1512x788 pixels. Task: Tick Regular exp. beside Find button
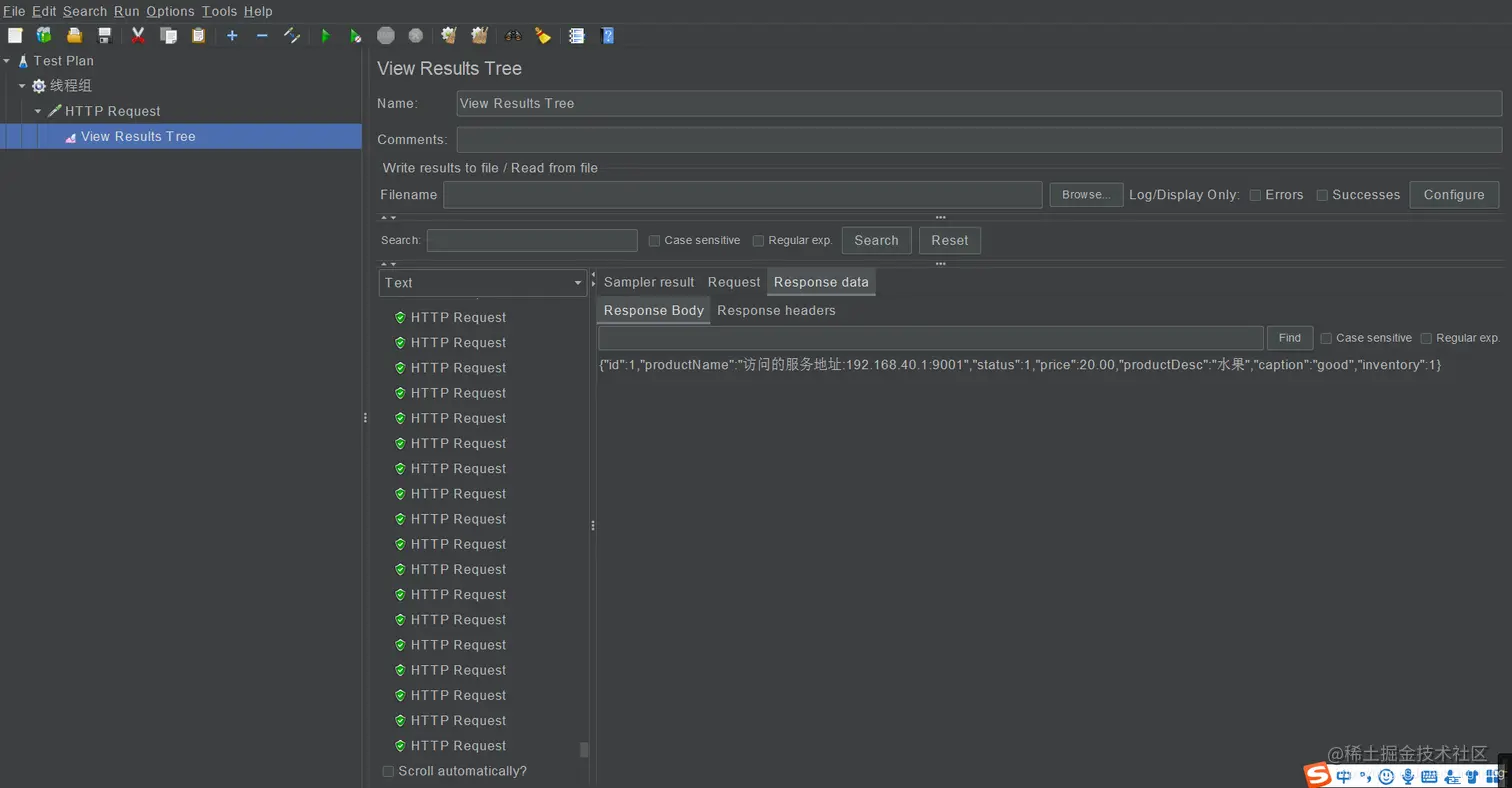(x=1426, y=338)
